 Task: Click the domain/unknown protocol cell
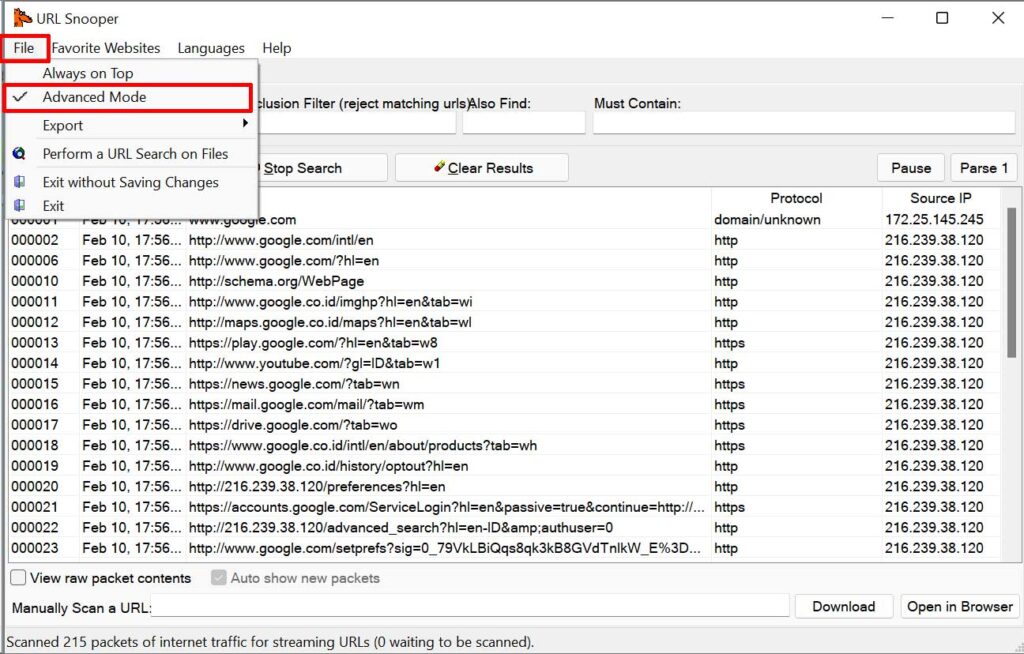[x=767, y=220]
